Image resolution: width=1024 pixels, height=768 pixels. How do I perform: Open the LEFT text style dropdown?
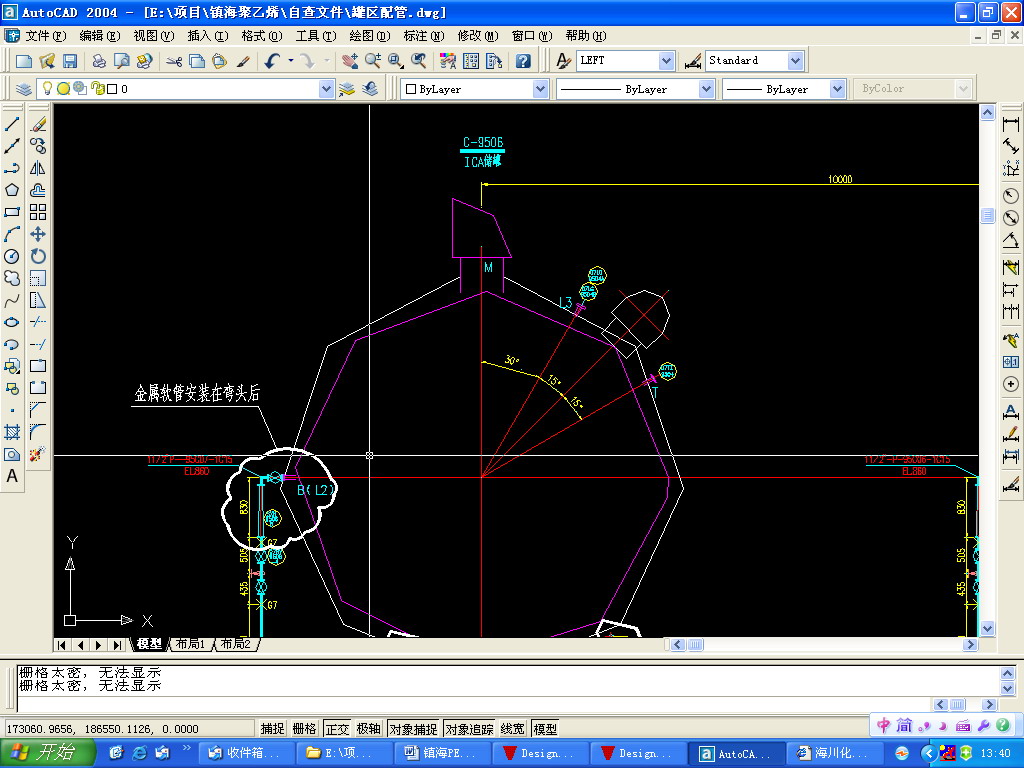(665, 61)
